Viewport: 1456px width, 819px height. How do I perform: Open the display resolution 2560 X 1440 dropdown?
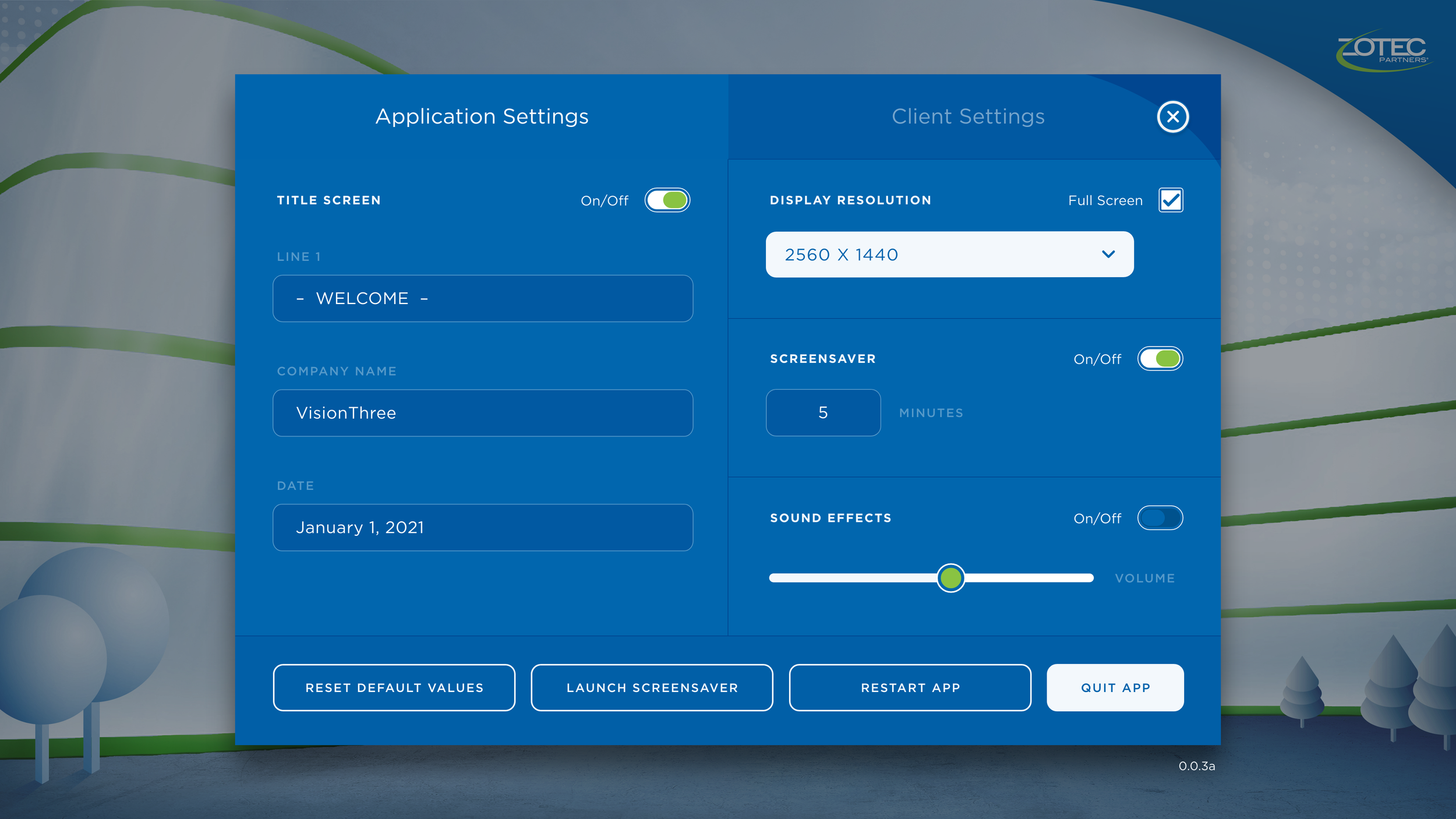point(949,255)
